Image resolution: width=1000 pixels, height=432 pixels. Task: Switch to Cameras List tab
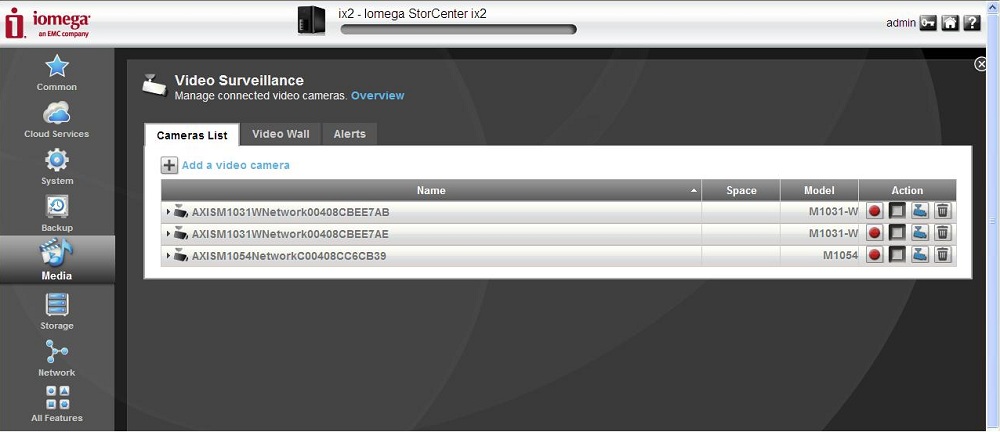tap(192, 135)
